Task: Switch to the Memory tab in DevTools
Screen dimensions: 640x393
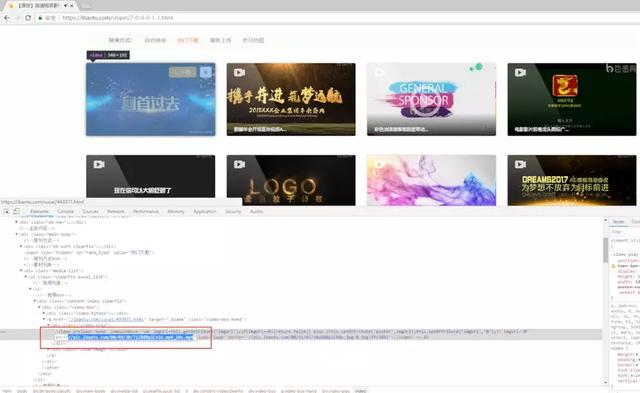Action: click(176, 211)
